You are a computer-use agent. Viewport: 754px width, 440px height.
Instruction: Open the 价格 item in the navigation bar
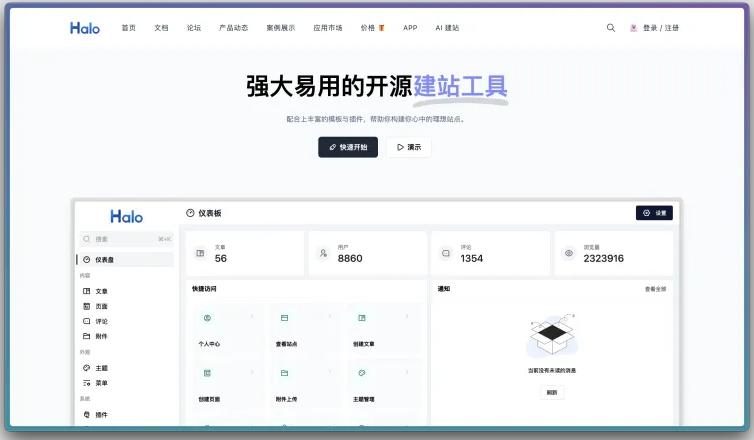(x=372, y=28)
